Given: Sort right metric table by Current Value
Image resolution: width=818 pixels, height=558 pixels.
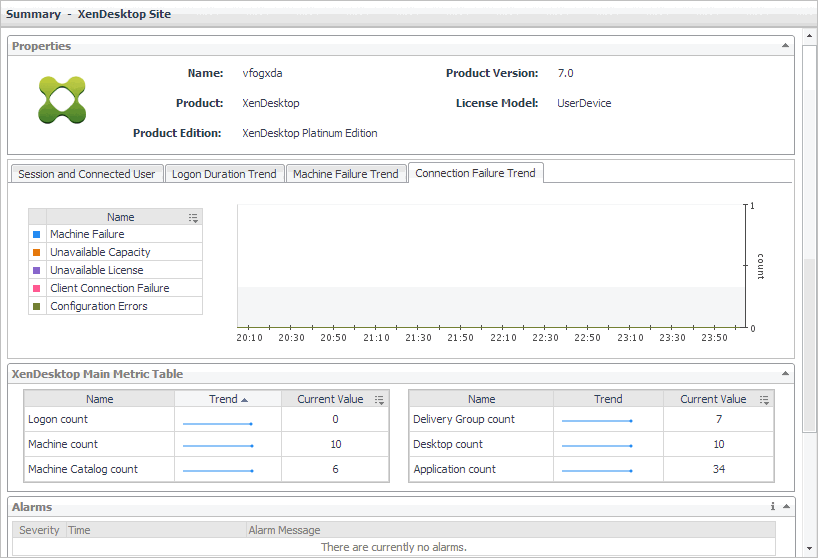Looking at the screenshot, I should tap(713, 399).
